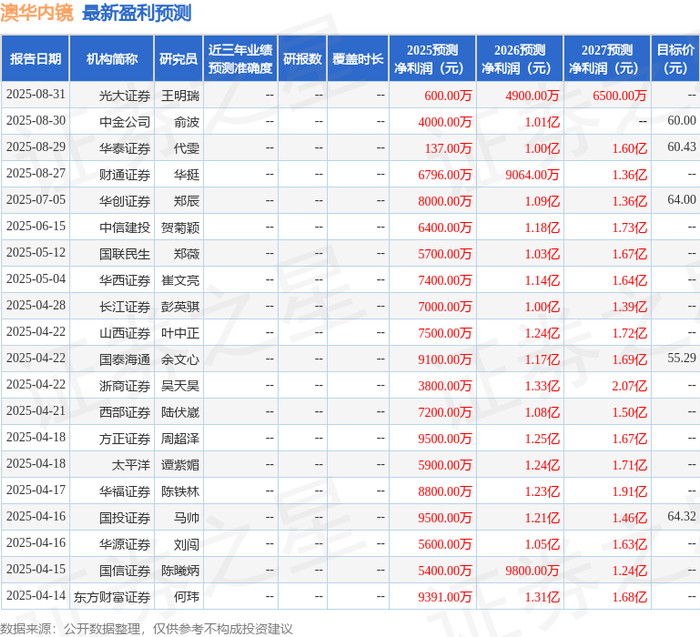
Task: Click the 目标价 column header
Action: tap(675, 59)
